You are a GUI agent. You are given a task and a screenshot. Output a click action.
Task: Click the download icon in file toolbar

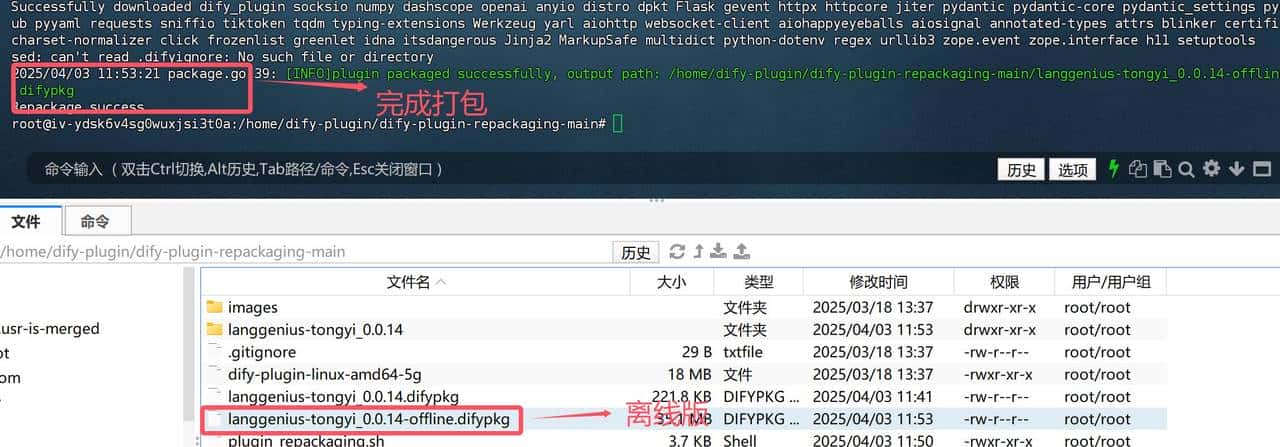coord(719,252)
